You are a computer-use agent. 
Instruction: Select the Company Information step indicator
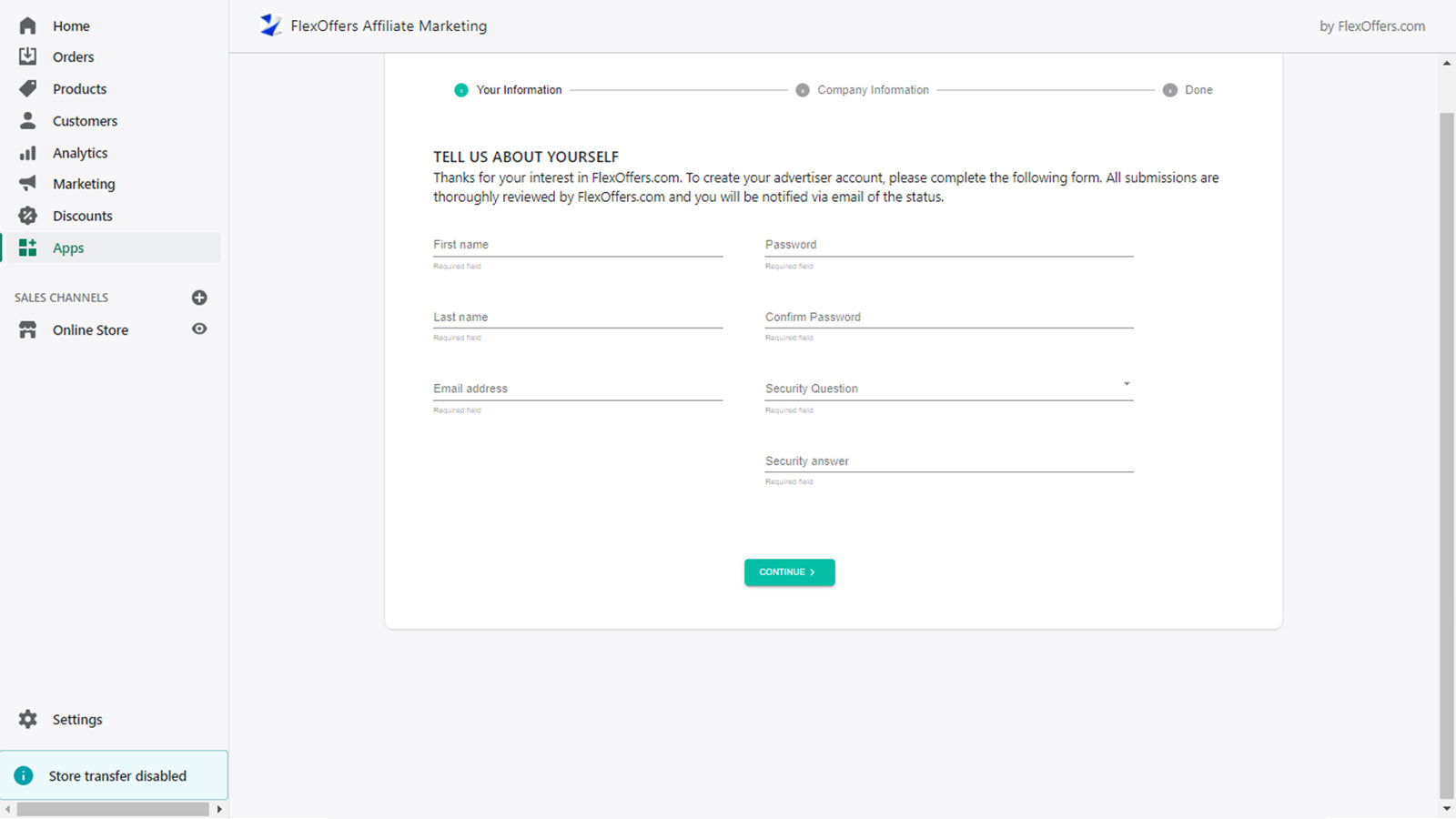click(803, 89)
